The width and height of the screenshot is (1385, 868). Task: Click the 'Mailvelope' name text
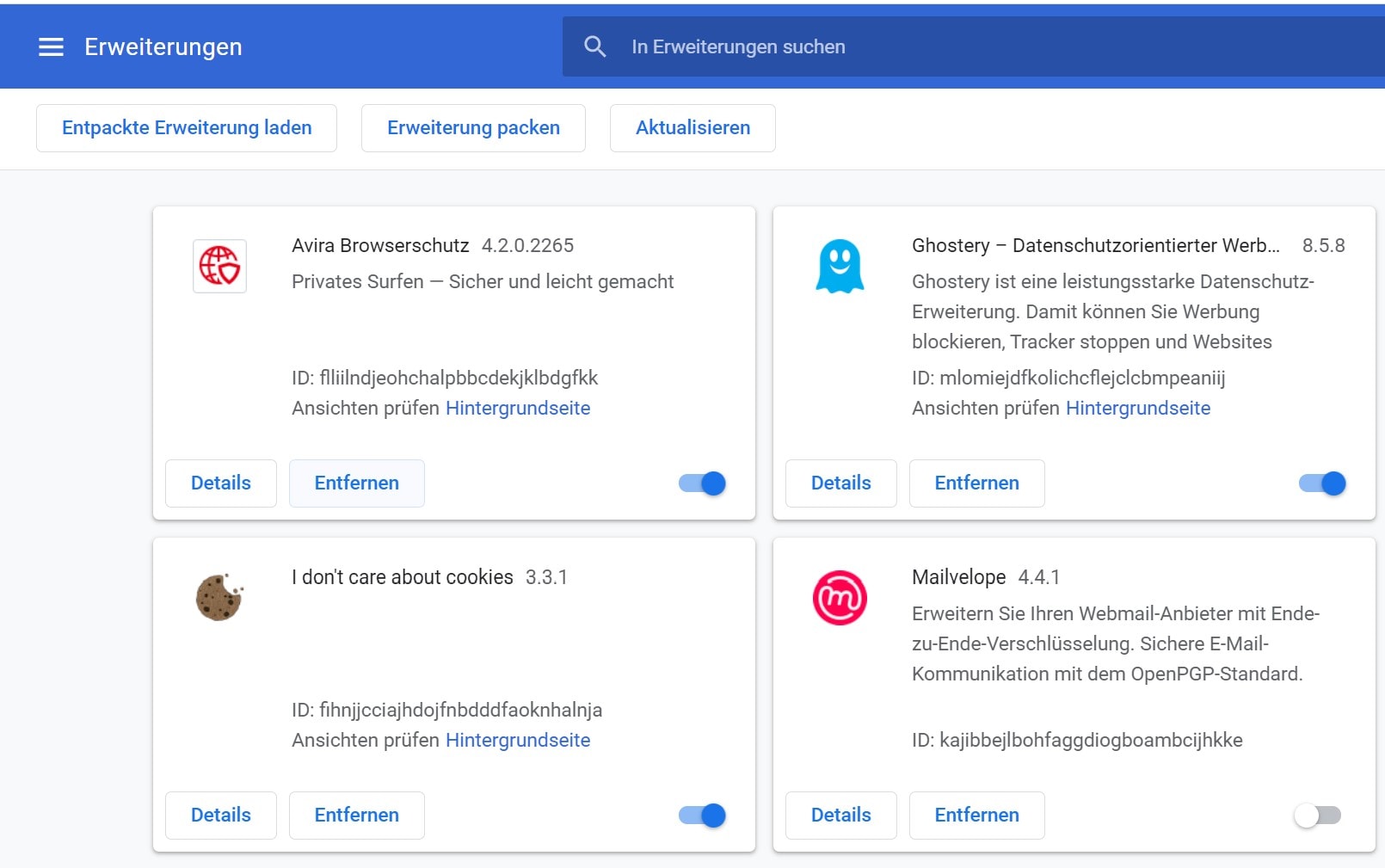pos(958,577)
